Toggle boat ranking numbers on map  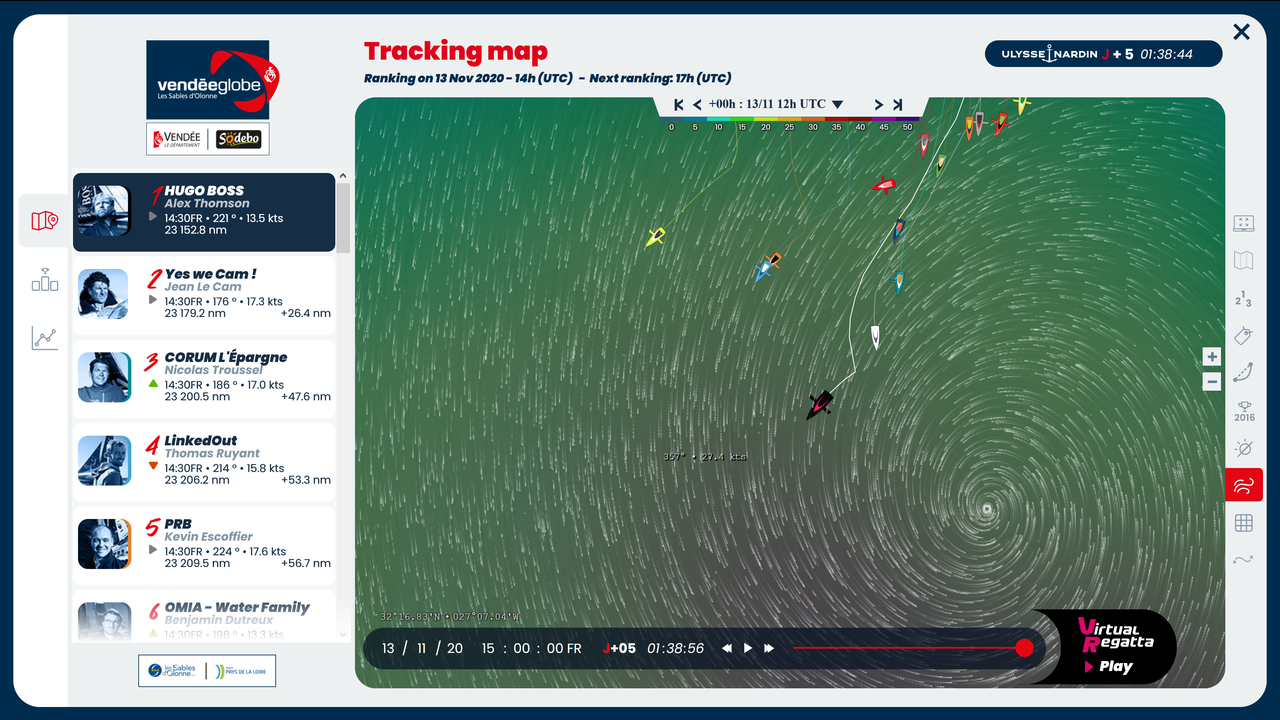1244,298
